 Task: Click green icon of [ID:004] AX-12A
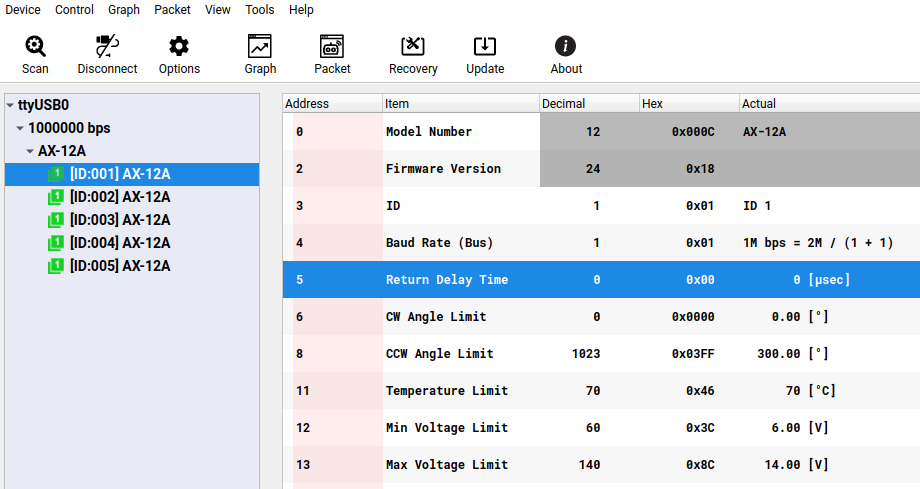(x=56, y=242)
